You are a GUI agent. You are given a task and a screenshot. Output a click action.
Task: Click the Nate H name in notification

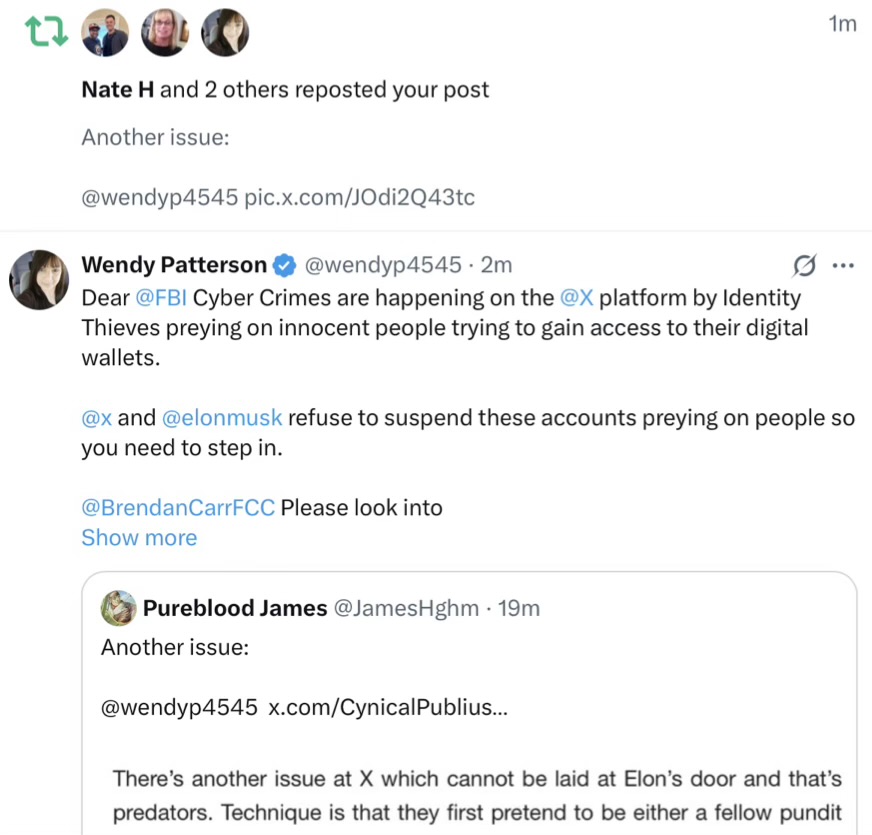(x=118, y=89)
